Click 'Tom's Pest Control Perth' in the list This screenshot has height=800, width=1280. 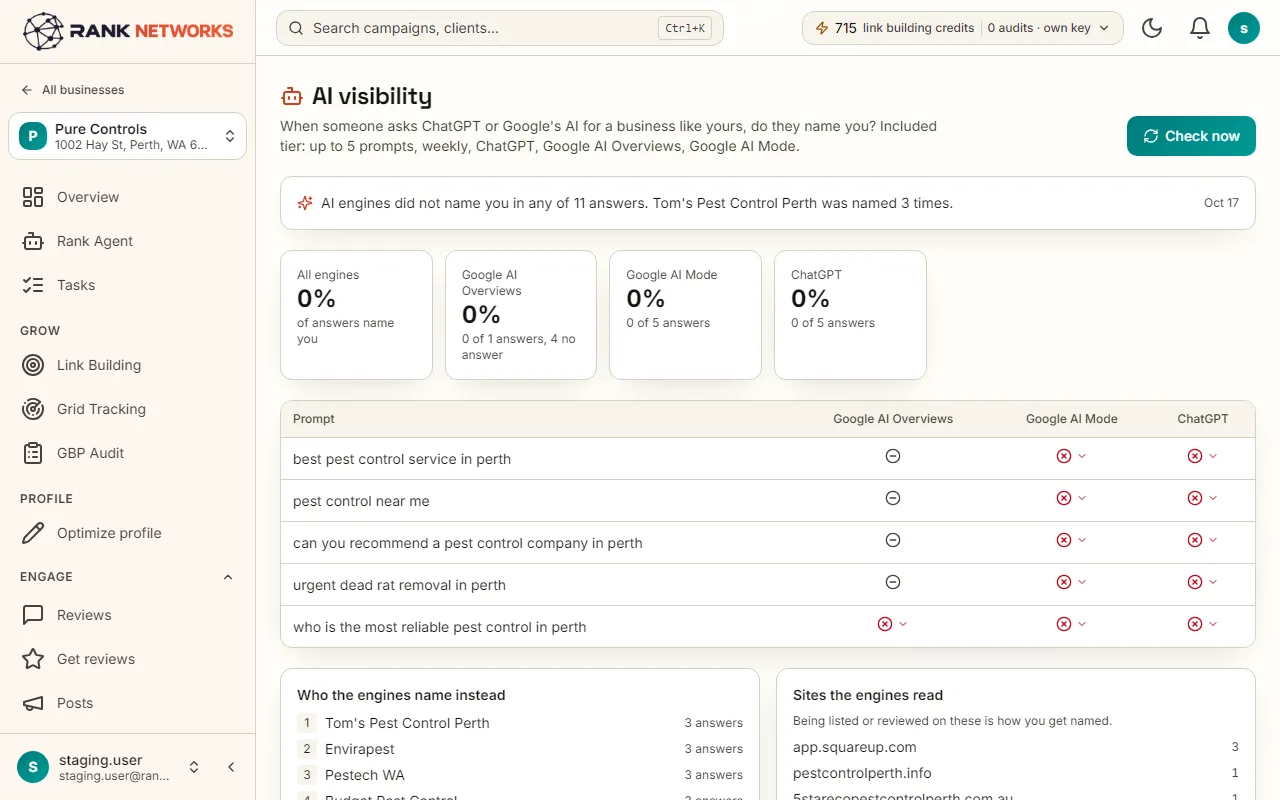click(x=407, y=723)
